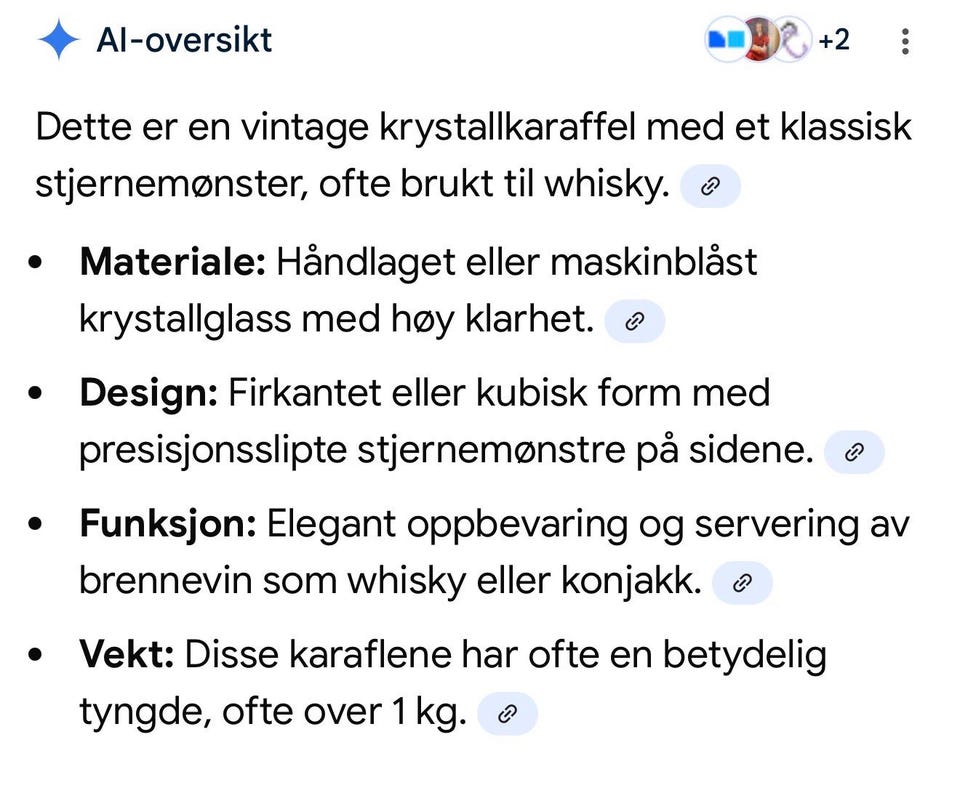Open source link after Design bullet
This screenshot has height=793, width=960.
[854, 452]
